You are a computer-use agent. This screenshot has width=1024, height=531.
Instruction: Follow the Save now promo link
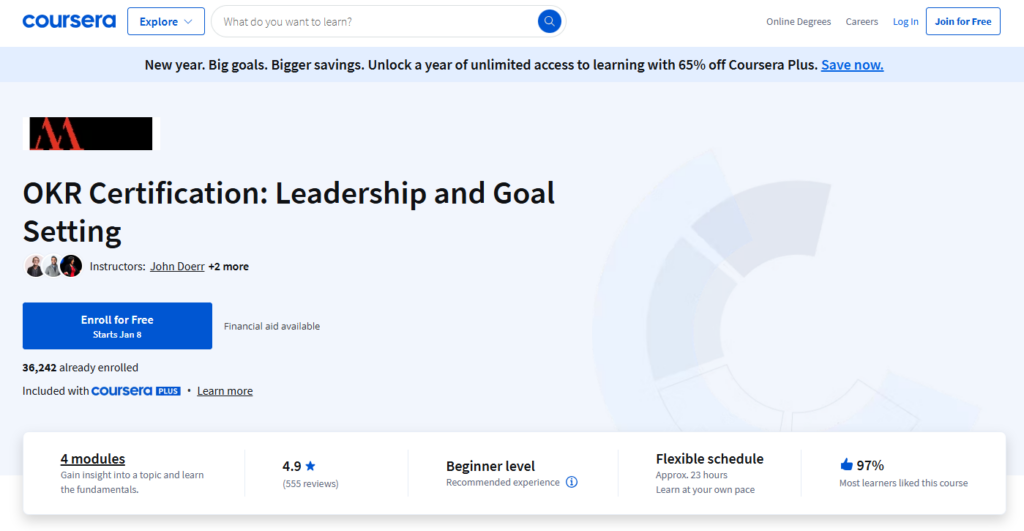[852, 65]
